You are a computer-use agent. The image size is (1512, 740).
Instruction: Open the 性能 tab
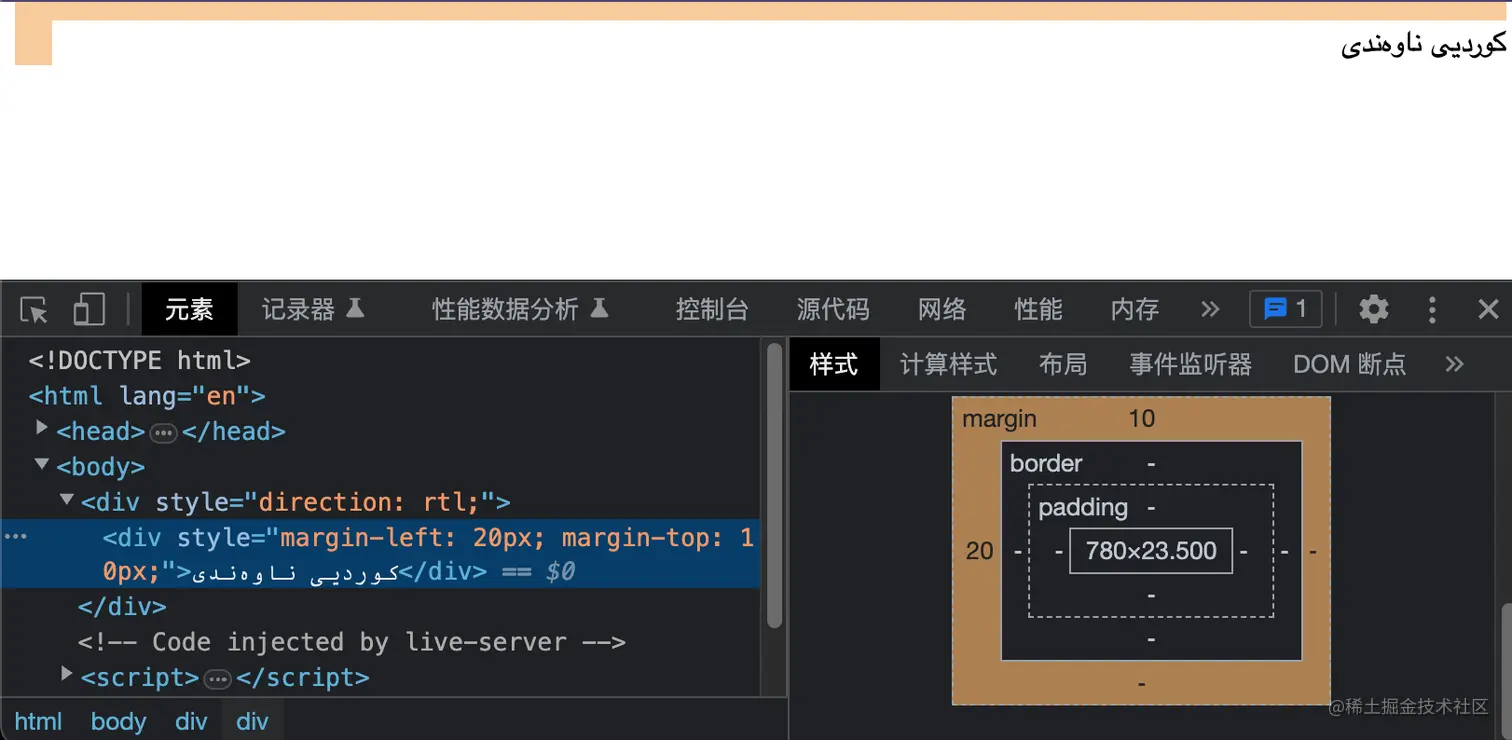1038,309
